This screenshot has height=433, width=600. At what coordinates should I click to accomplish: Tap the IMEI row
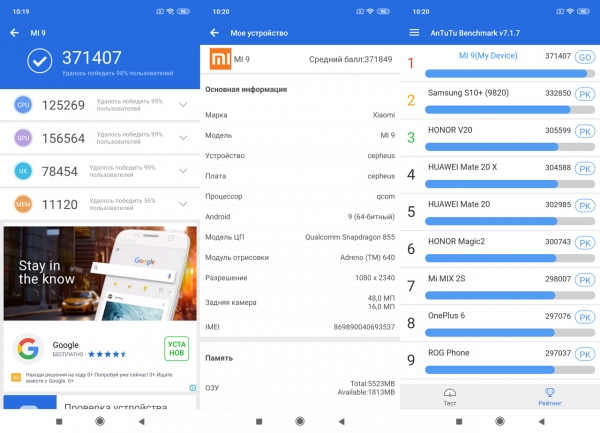pyautogui.click(x=300, y=327)
